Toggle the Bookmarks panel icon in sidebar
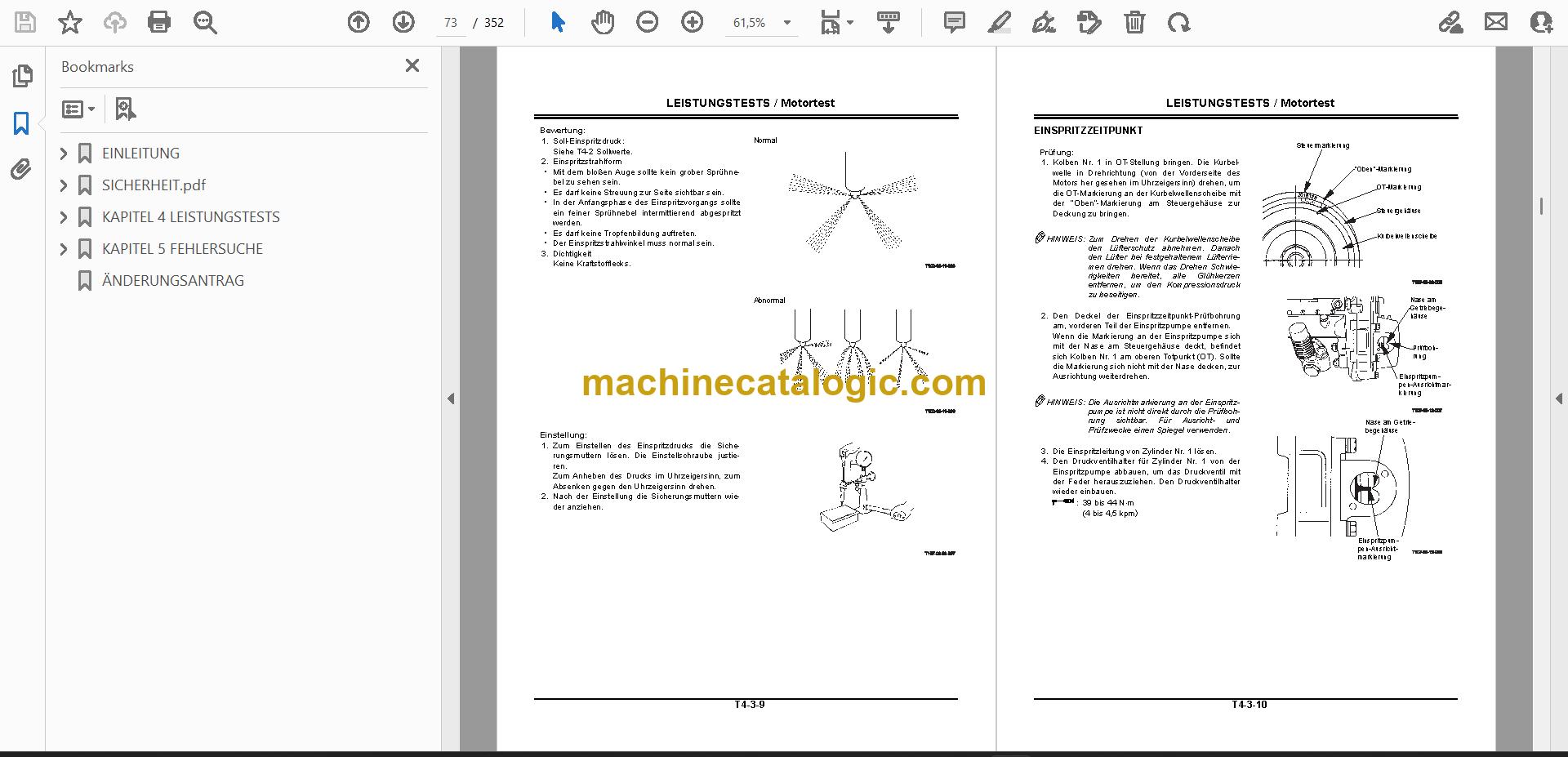The width and height of the screenshot is (1568, 757). coord(22,123)
